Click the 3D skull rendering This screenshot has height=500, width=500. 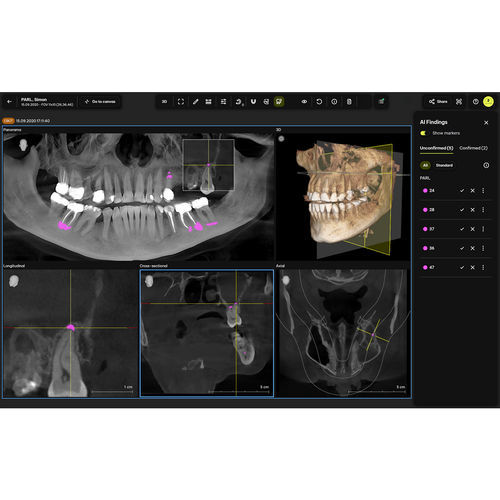[347, 193]
